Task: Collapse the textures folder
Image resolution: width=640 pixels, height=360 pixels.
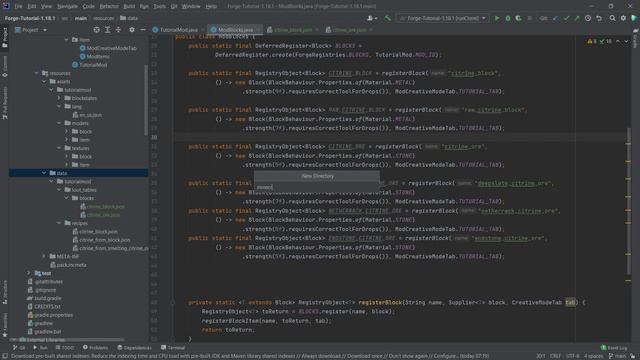Action: point(59,148)
